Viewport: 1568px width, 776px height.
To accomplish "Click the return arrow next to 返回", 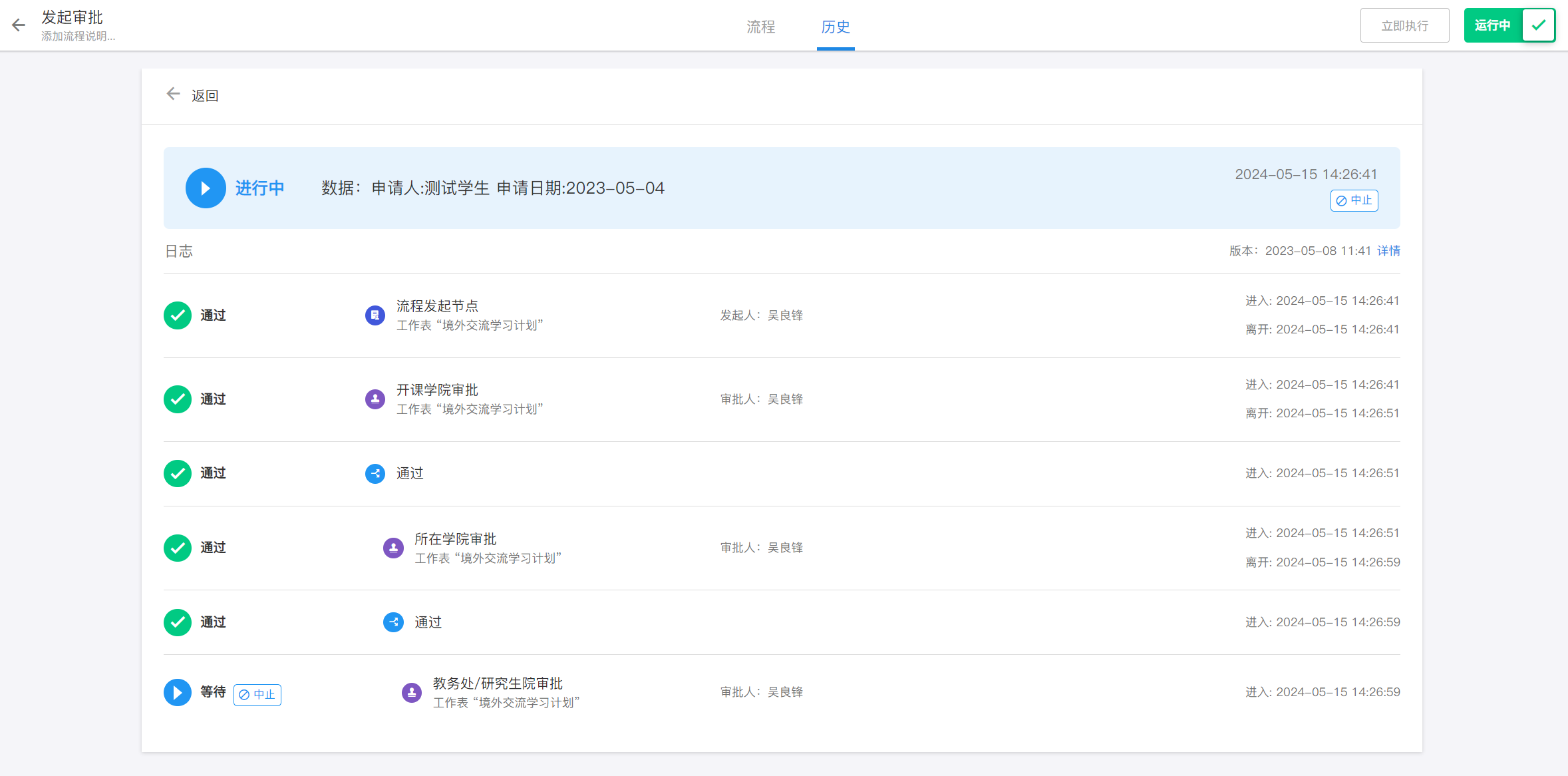I will (x=173, y=94).
